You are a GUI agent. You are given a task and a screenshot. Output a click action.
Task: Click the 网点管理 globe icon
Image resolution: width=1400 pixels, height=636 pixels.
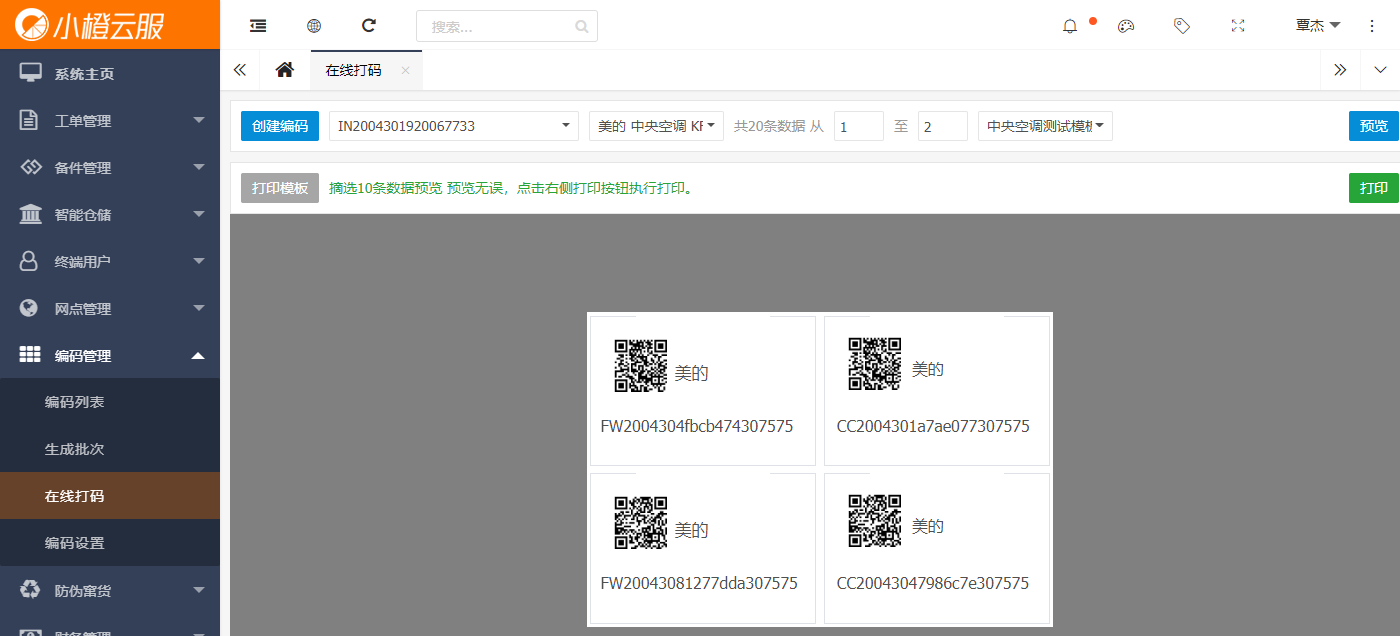pos(30,308)
